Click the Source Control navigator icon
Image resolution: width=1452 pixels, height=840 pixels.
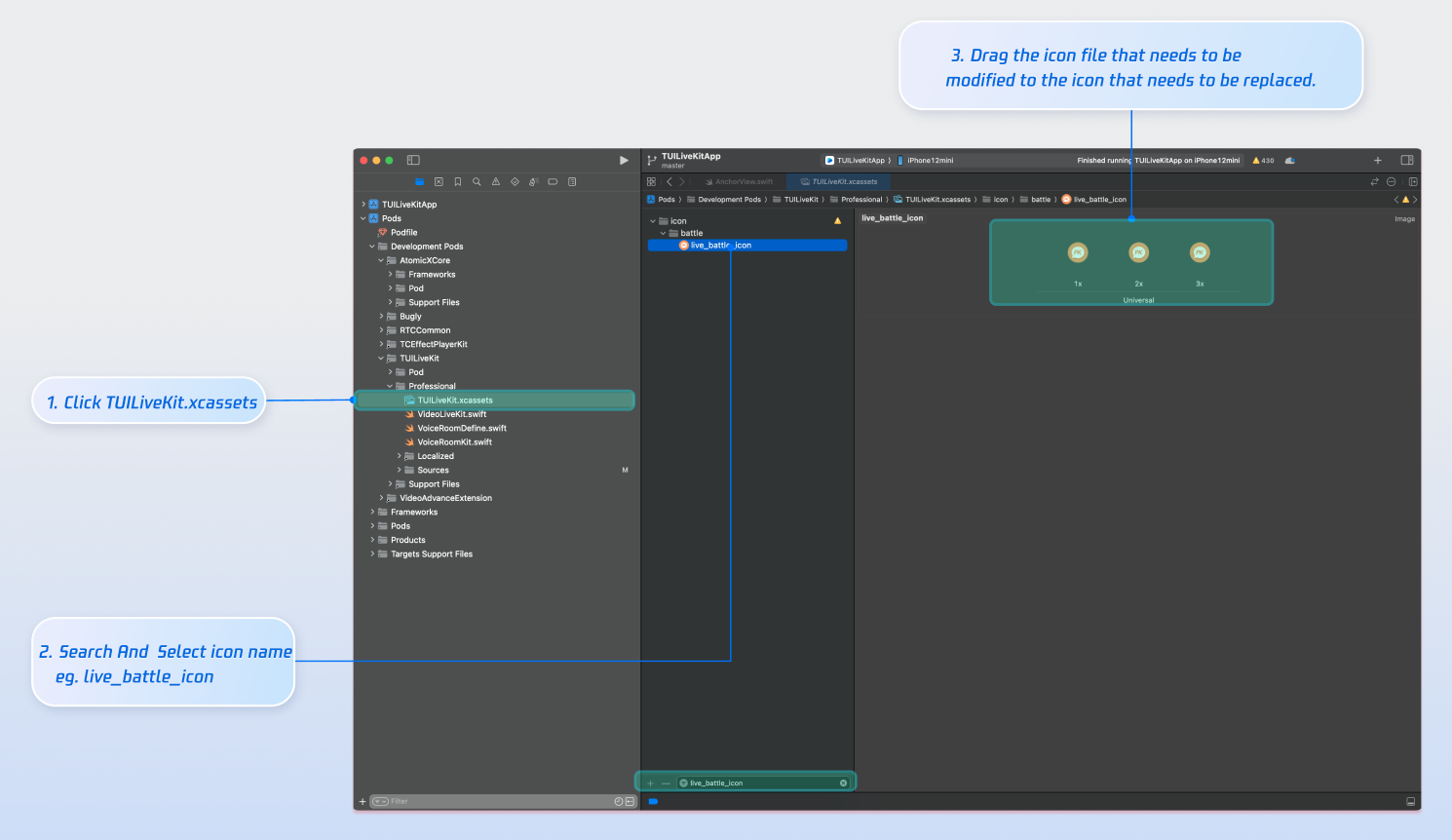click(439, 182)
